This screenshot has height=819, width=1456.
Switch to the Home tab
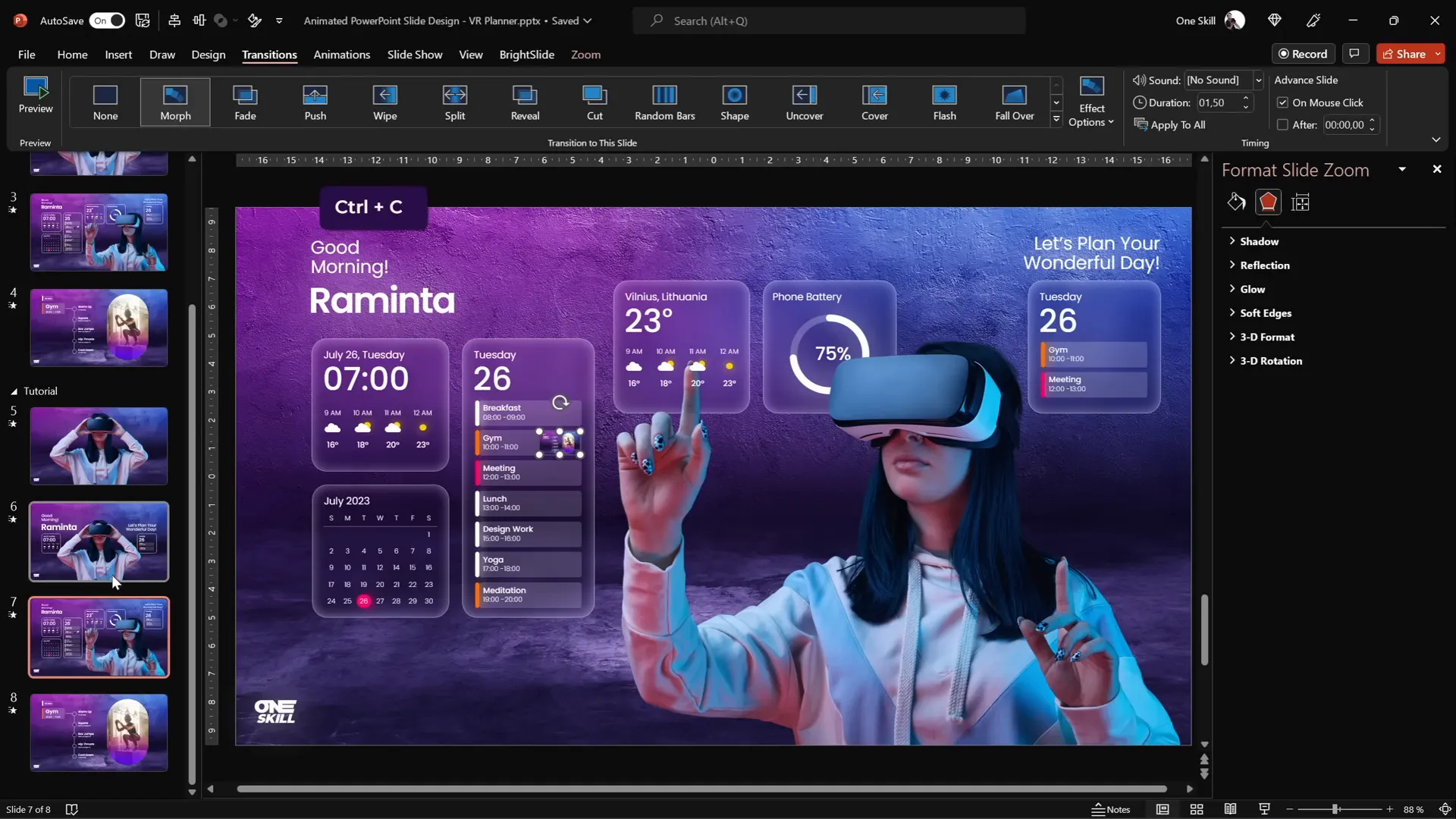[72, 55]
